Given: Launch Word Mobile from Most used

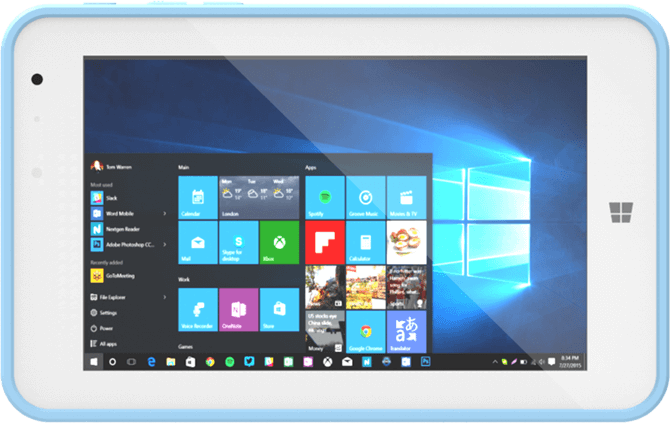Looking at the screenshot, I should (112, 213).
